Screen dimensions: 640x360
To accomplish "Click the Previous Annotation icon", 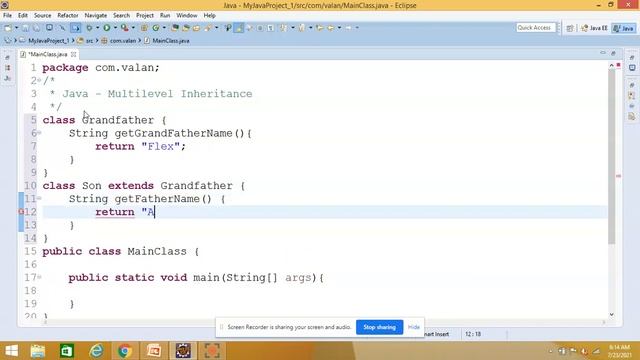I will 301,28.
